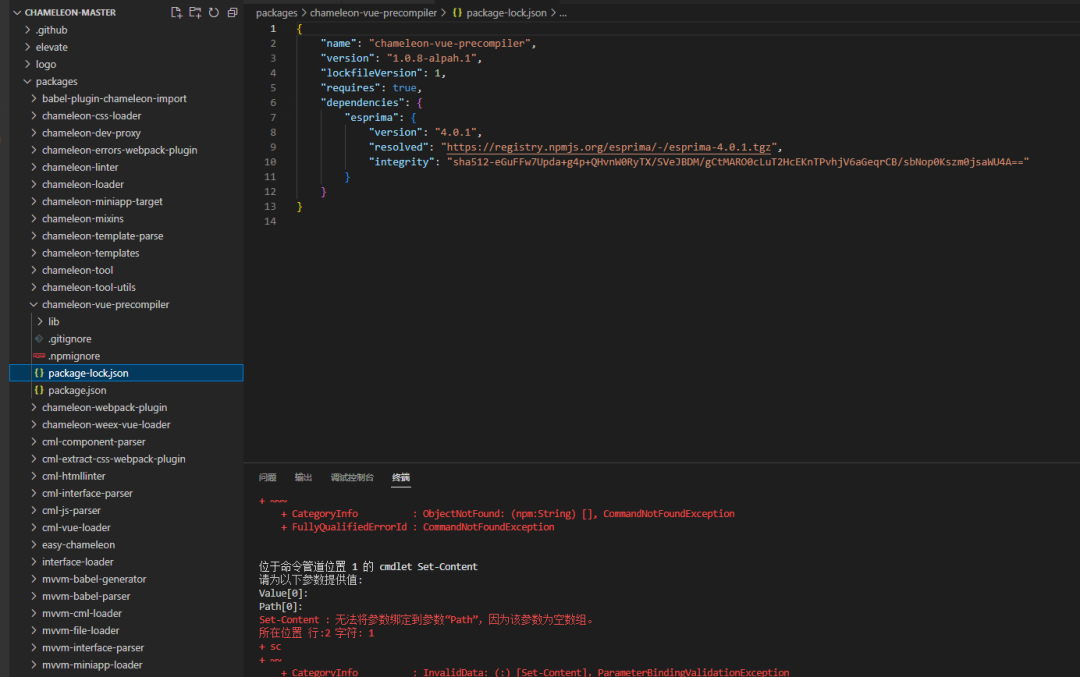Select the mvvm-babel-generator folder
The height and width of the screenshot is (677, 1080).
[94, 579]
